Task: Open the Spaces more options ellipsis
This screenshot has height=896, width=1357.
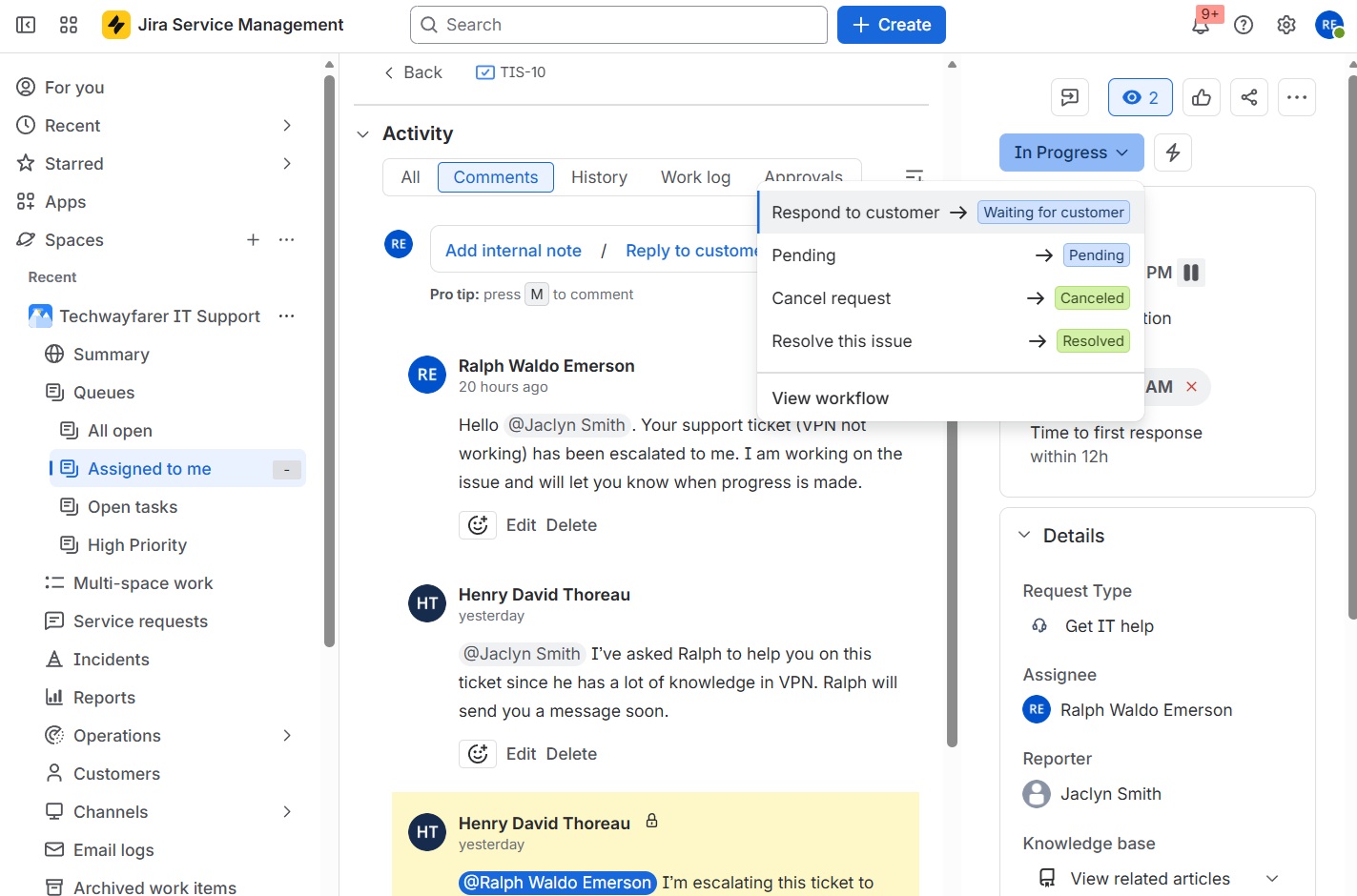Action: click(286, 240)
